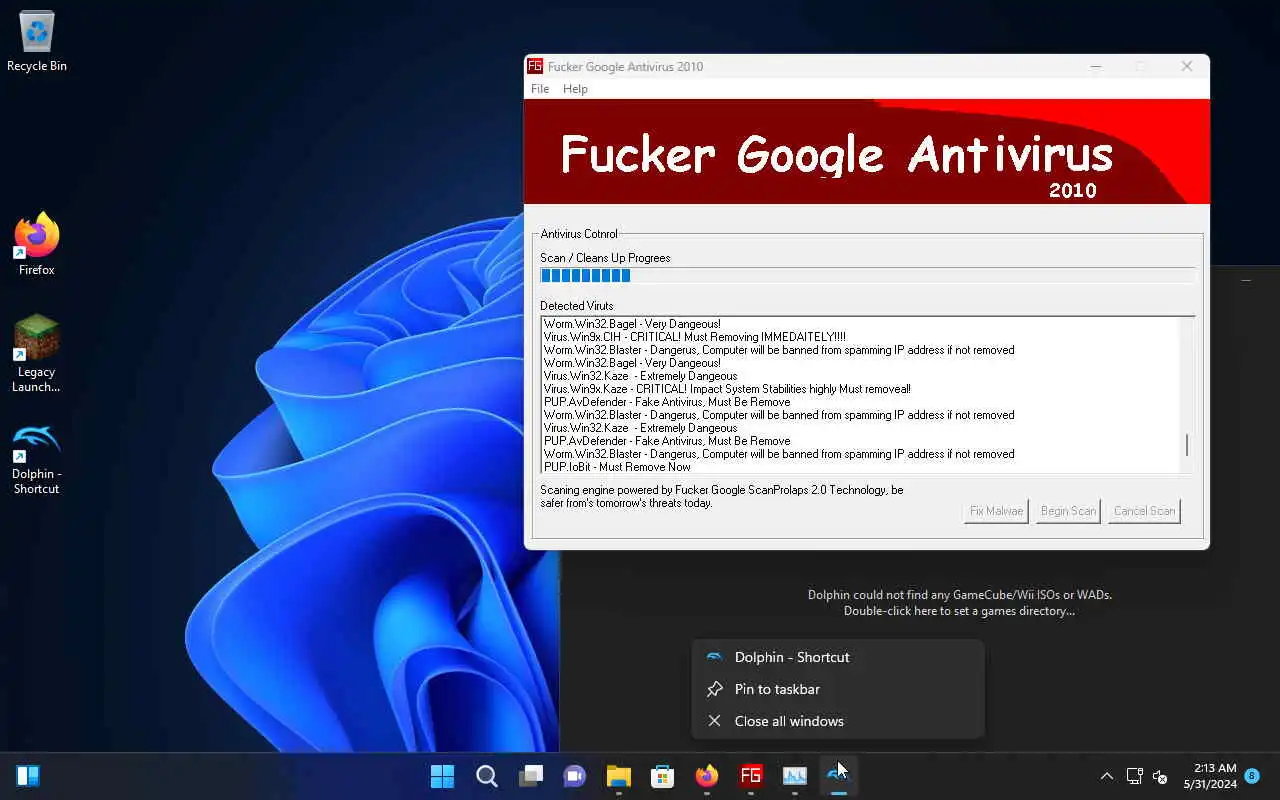The image size is (1280, 800).
Task: Click the Dolphin emulator taskbar icon
Action: (x=838, y=776)
